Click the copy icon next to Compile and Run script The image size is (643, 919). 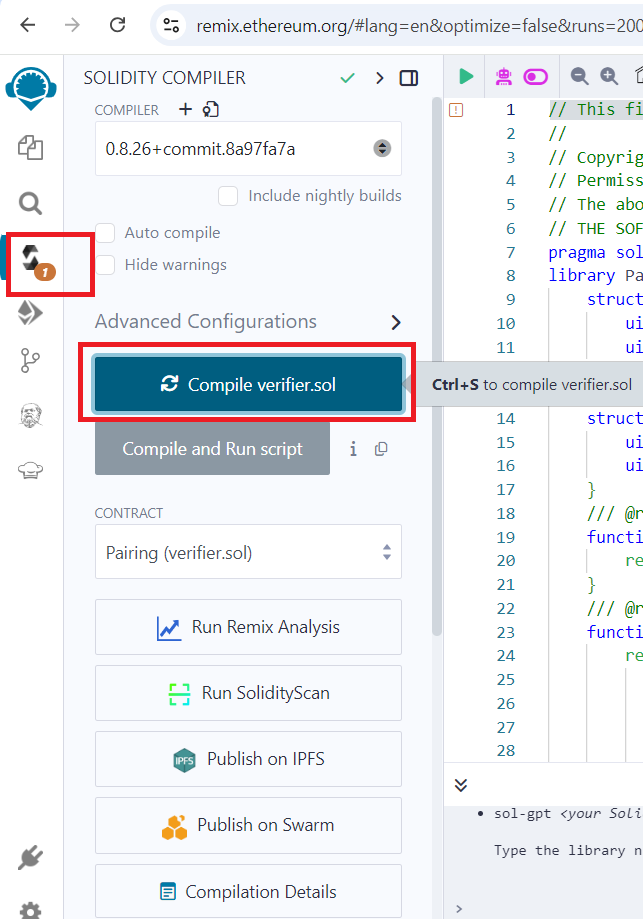381,449
